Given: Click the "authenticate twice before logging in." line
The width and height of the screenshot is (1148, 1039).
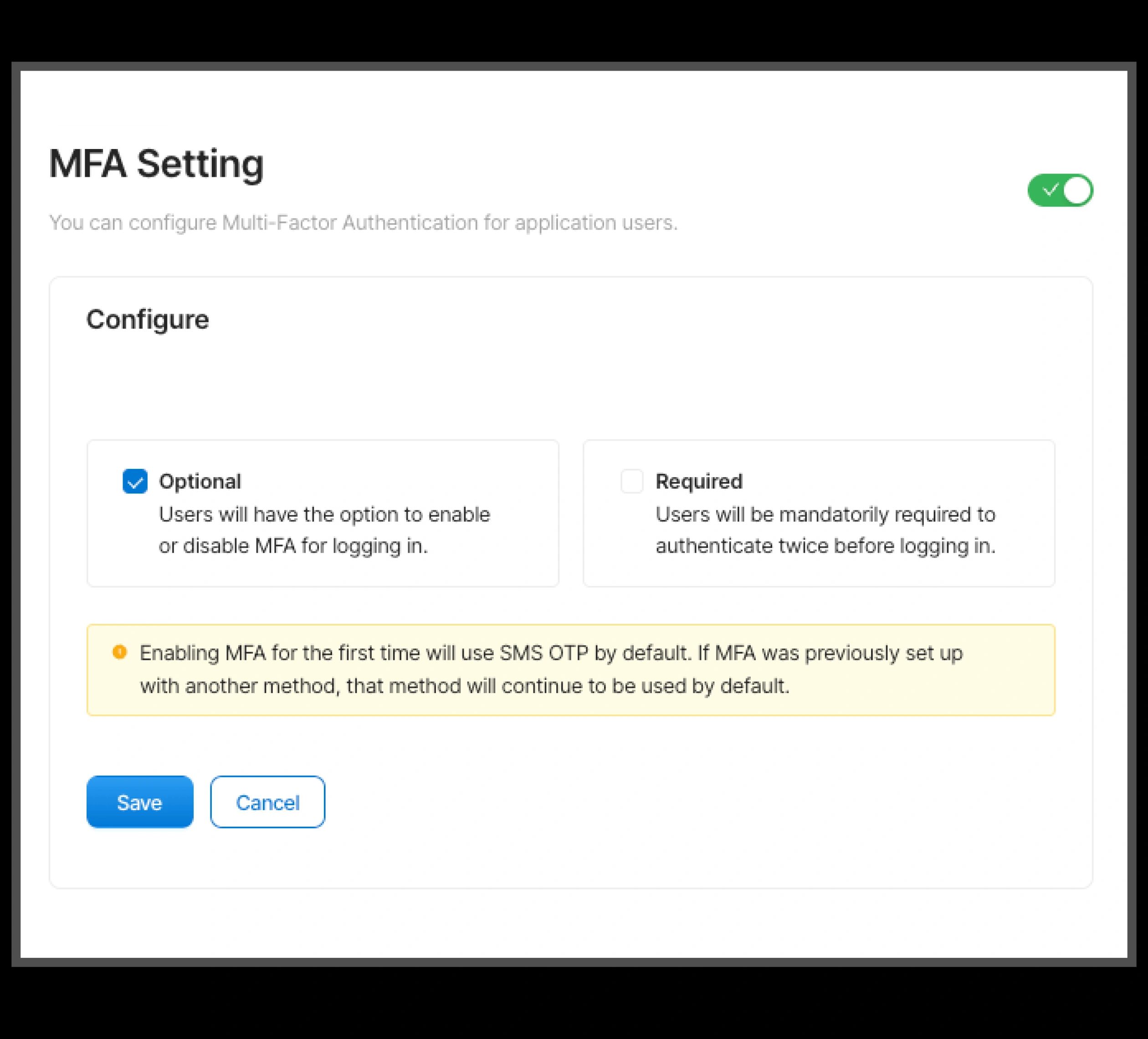Looking at the screenshot, I should [x=825, y=546].
